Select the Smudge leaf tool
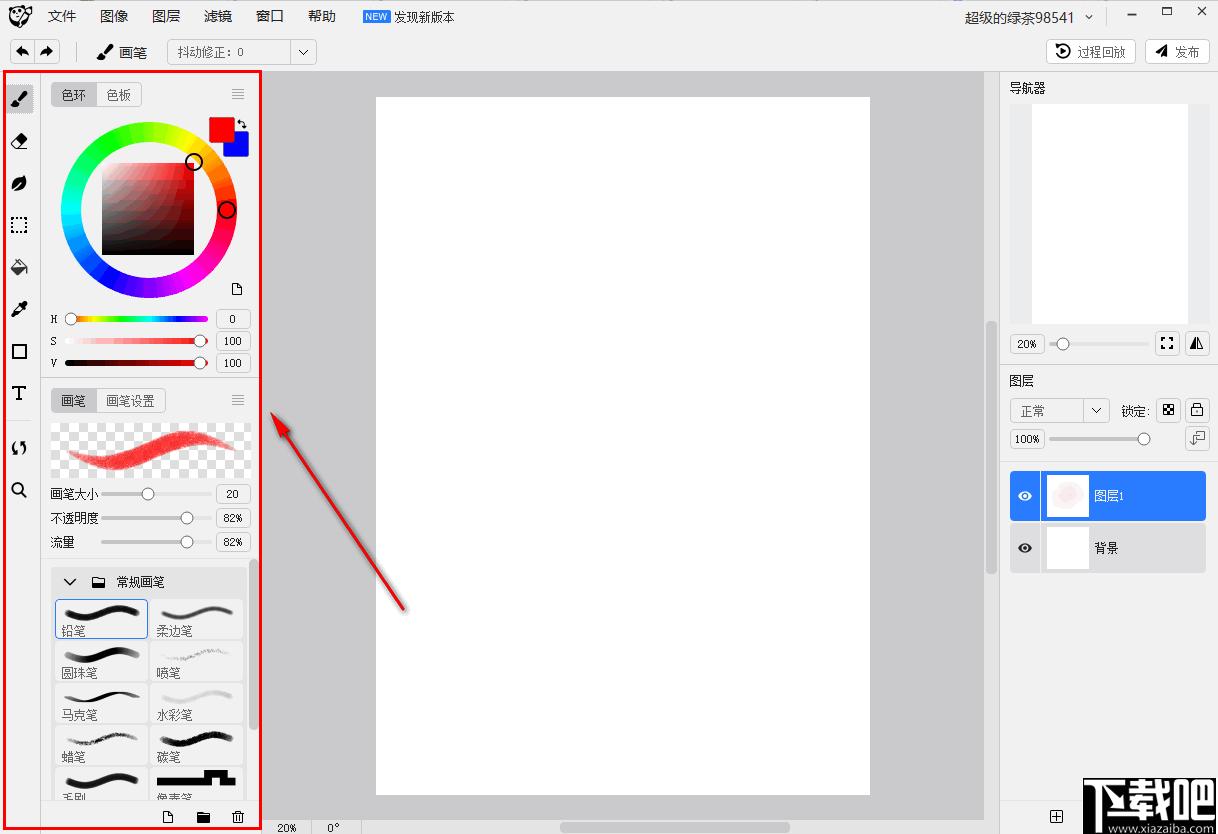This screenshot has width=1218, height=834. [x=19, y=183]
